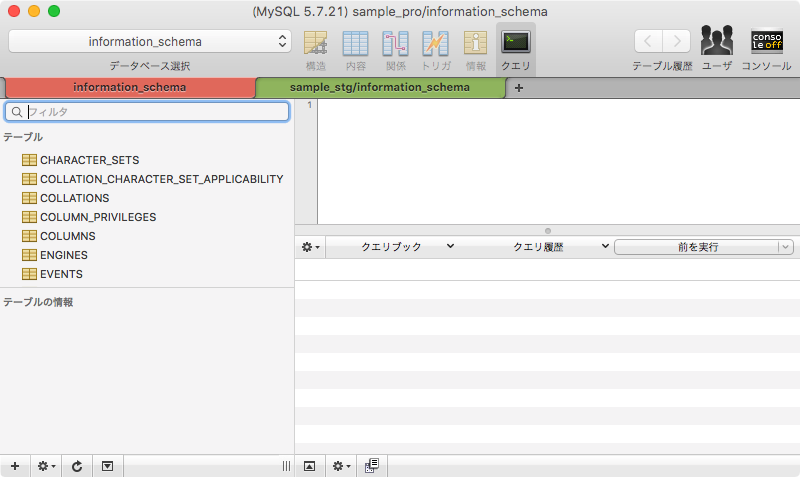Minimize the window with yellow button
The image size is (800, 477).
click(x=34, y=11)
